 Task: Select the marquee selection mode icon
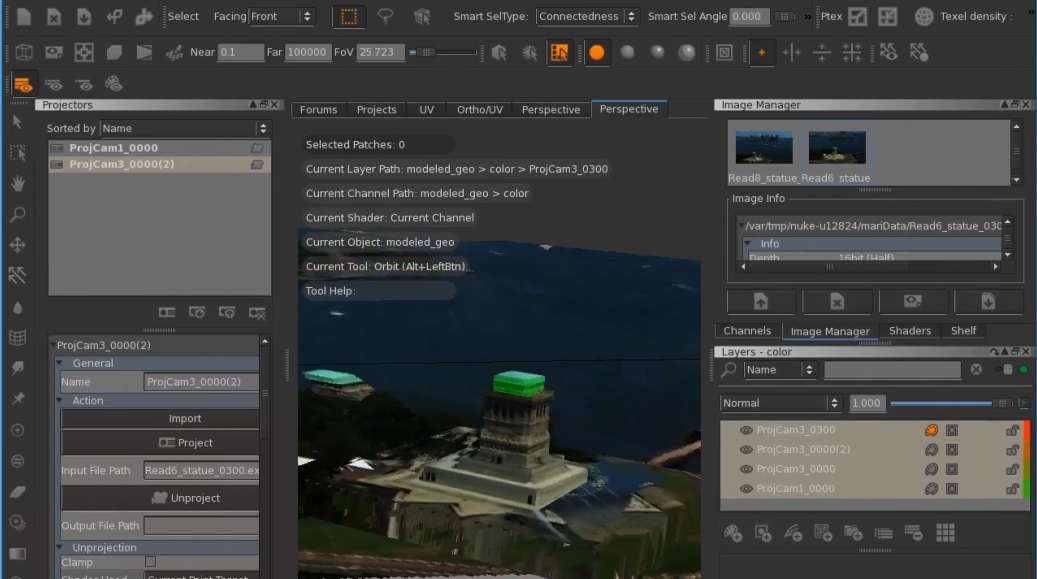pyautogui.click(x=349, y=17)
